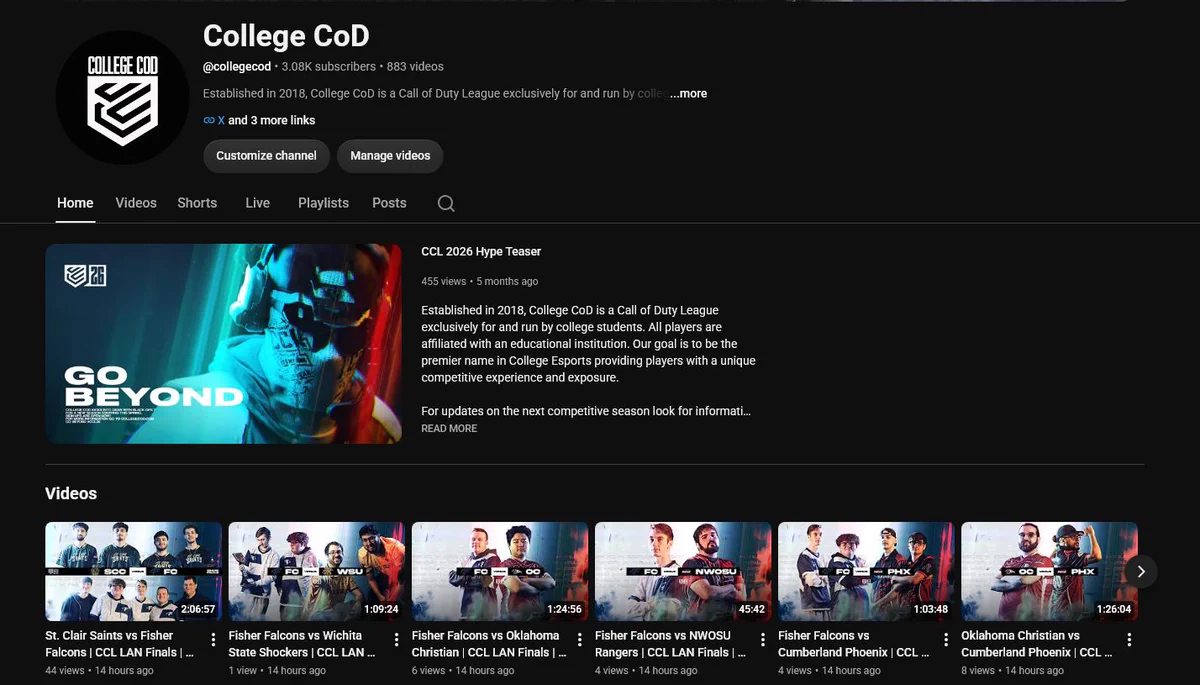Open menu for St. Clair Saints video

coord(213,640)
